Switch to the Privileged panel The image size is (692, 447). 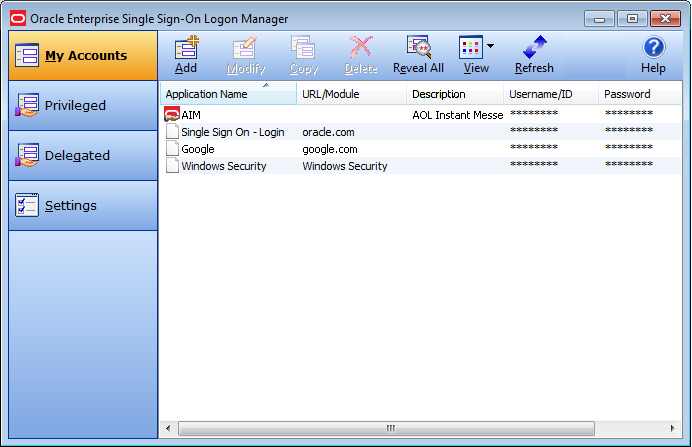coord(83,105)
